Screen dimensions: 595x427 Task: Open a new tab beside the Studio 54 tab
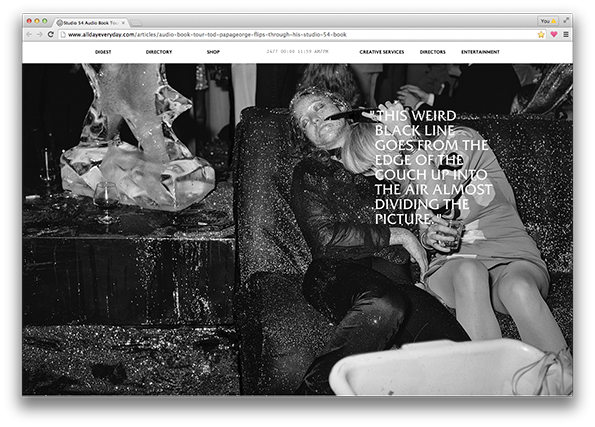[x=136, y=23]
